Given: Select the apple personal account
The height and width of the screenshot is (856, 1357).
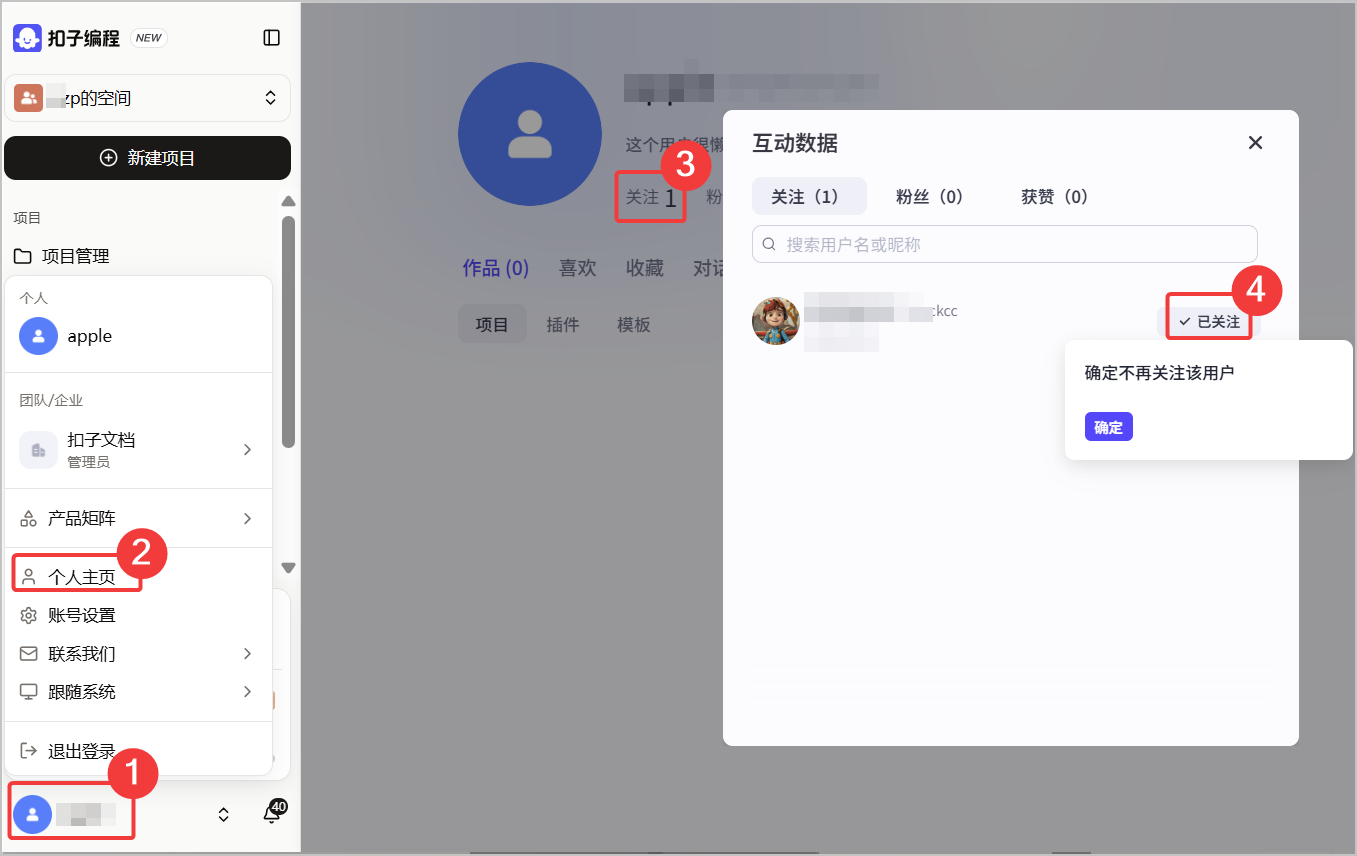Looking at the screenshot, I should click(x=138, y=336).
